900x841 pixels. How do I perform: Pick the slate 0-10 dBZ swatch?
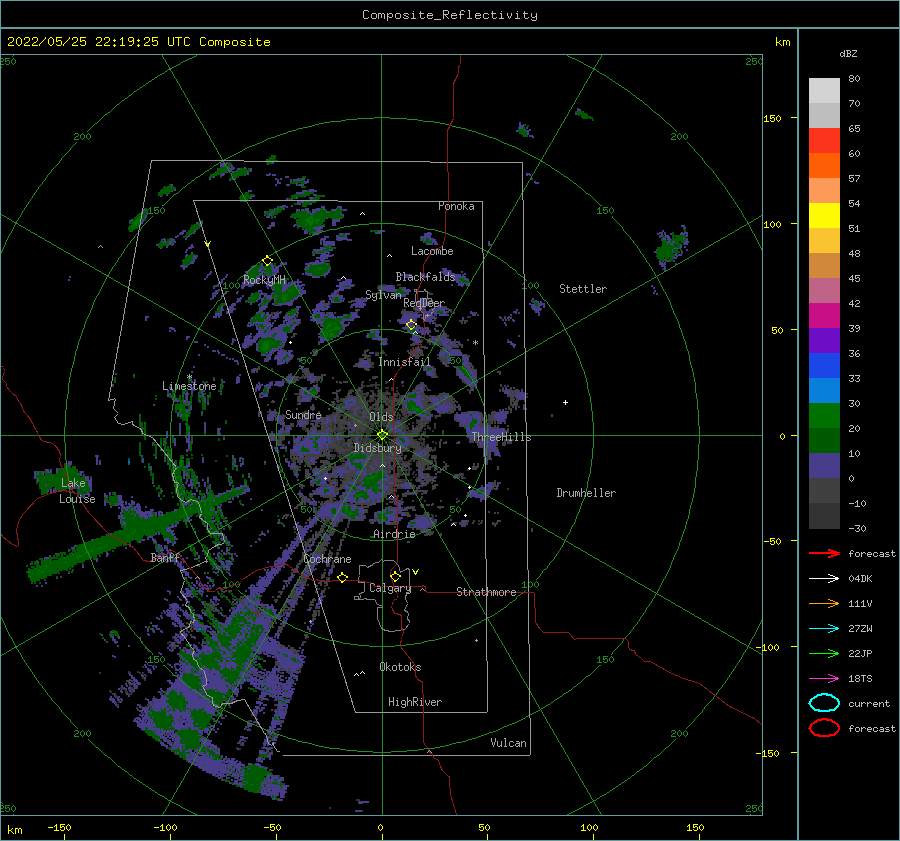(824, 466)
